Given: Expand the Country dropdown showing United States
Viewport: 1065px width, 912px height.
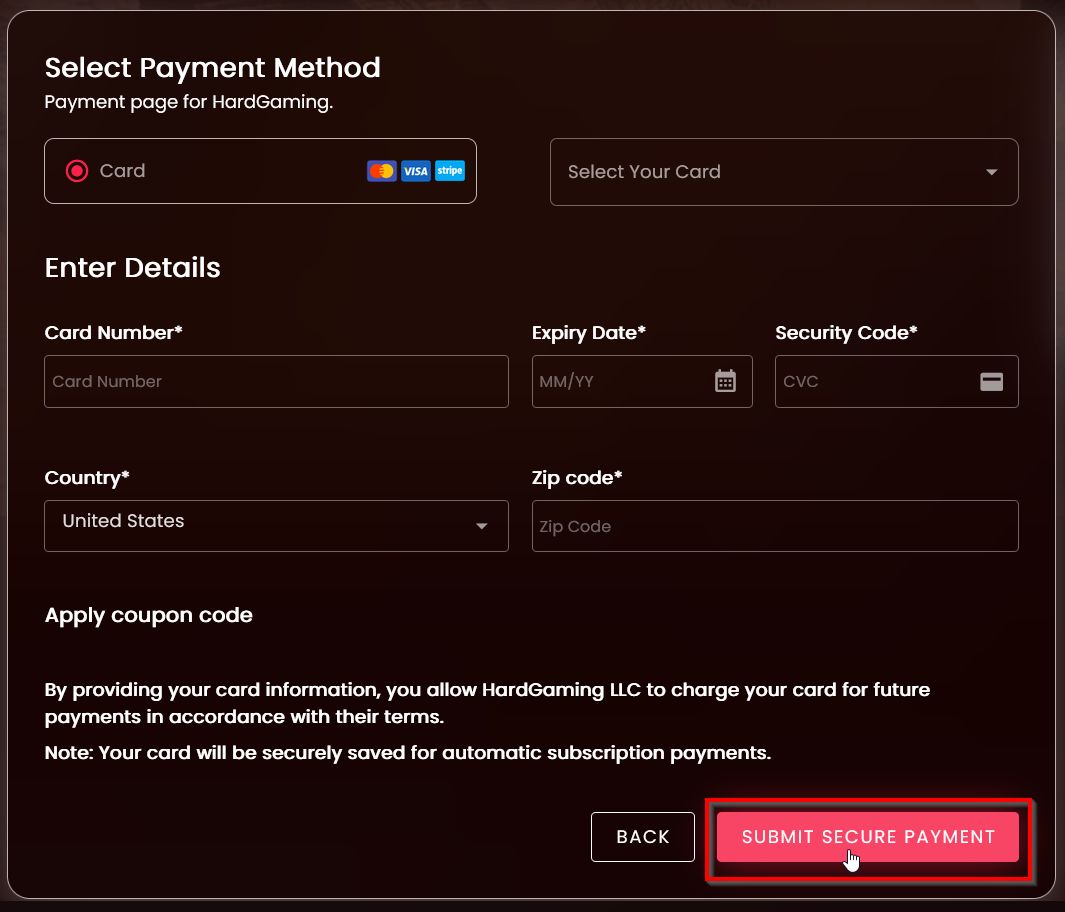Looking at the screenshot, I should click(276, 526).
